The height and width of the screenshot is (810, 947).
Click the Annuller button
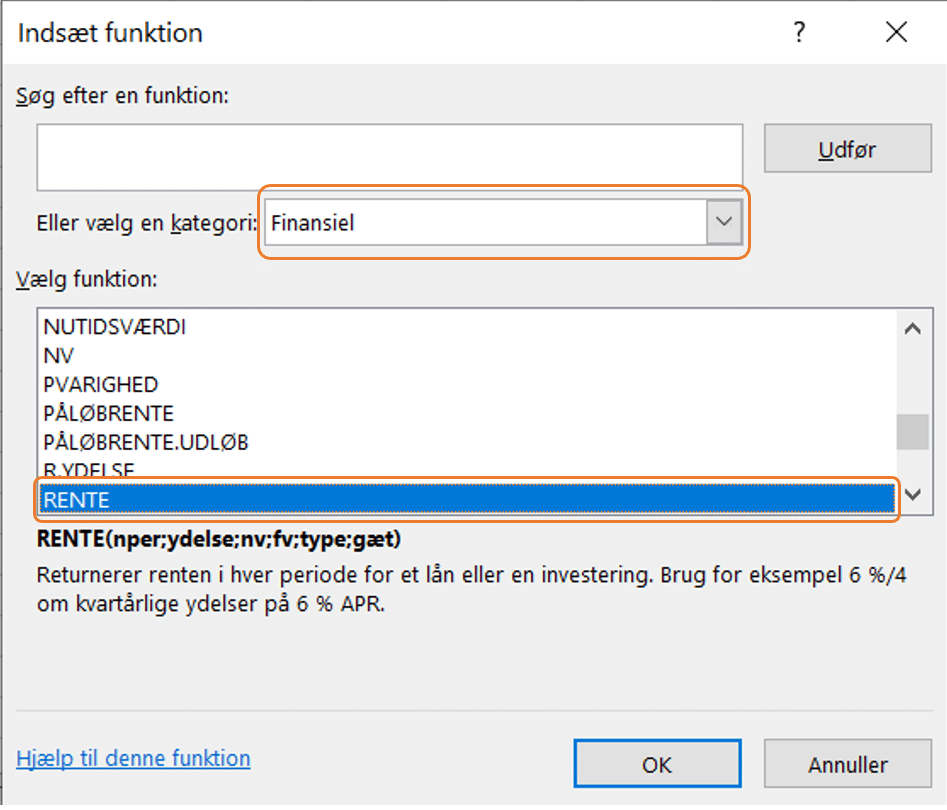(848, 765)
